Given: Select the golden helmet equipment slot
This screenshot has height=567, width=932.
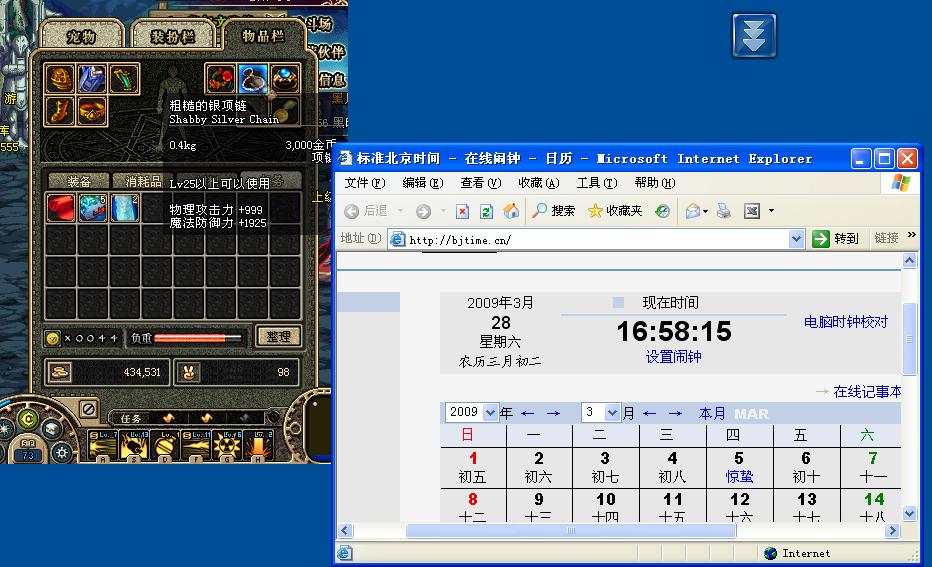Looking at the screenshot, I should pyautogui.click(x=60, y=79).
